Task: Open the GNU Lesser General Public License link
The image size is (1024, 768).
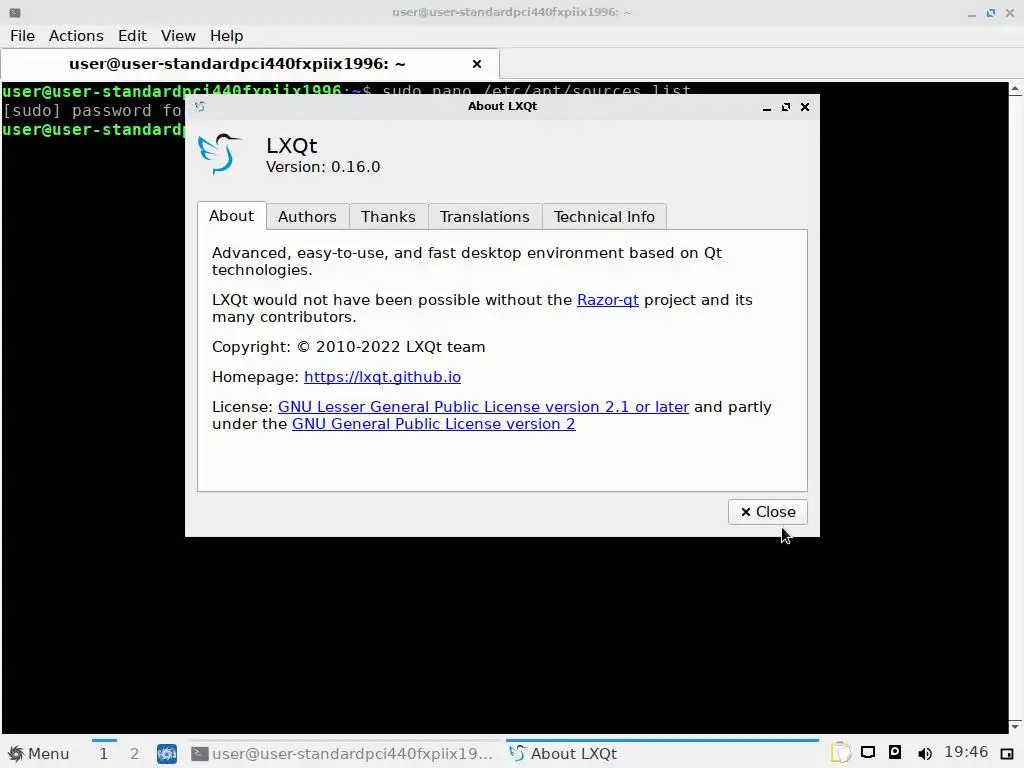Action: [x=483, y=407]
